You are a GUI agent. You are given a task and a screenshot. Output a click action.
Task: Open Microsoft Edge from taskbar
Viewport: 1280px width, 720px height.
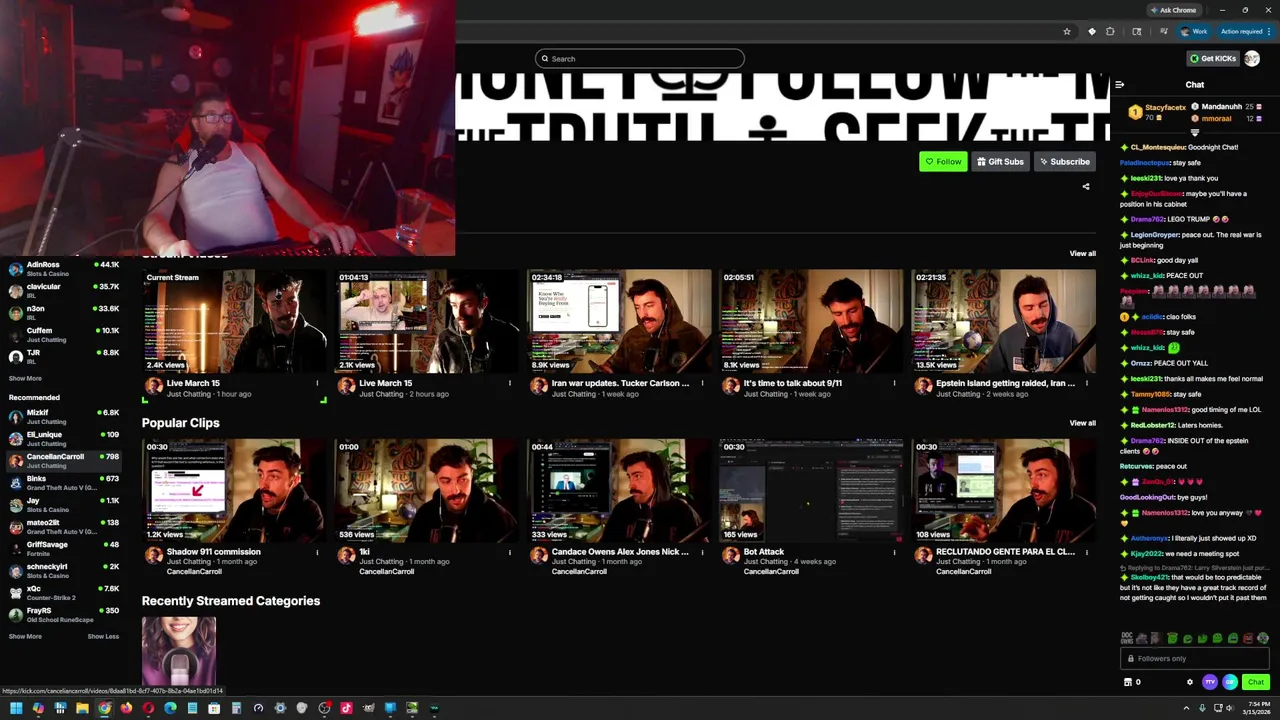(x=170, y=708)
